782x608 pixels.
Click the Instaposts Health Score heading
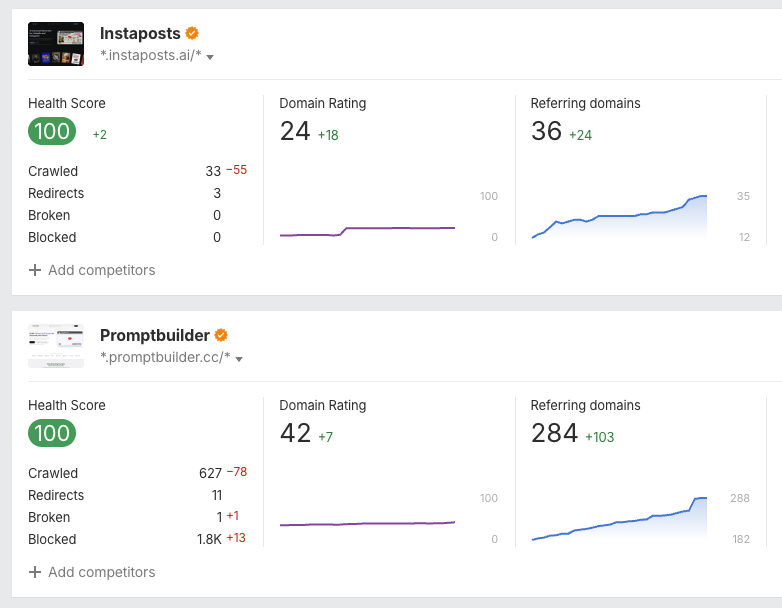click(67, 103)
